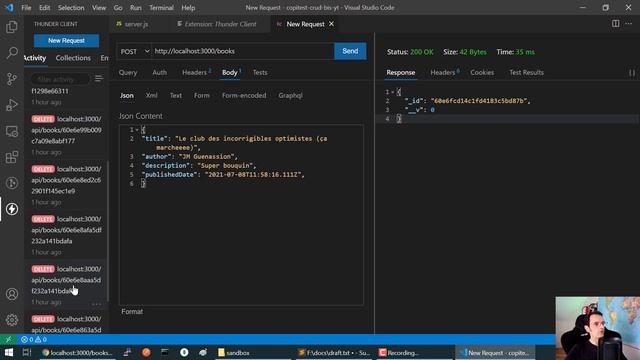Image resolution: width=640 pixels, height=360 pixels.
Task: Open the Thunder Client lightning icon
Action: coord(12,209)
